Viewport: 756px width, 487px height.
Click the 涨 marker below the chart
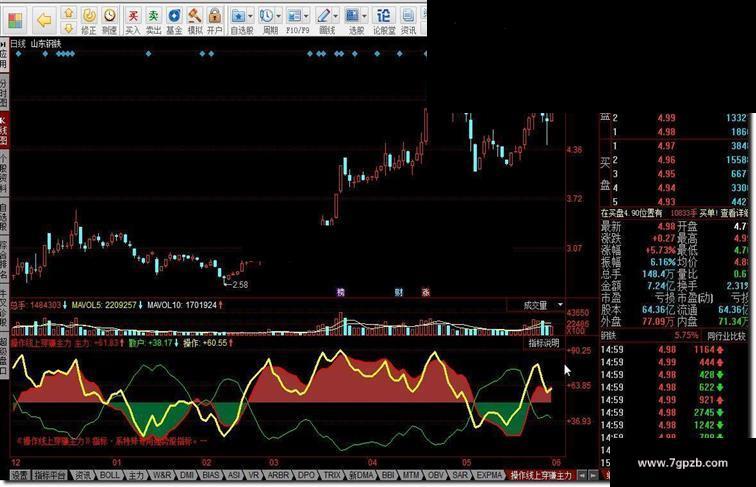tap(426, 292)
